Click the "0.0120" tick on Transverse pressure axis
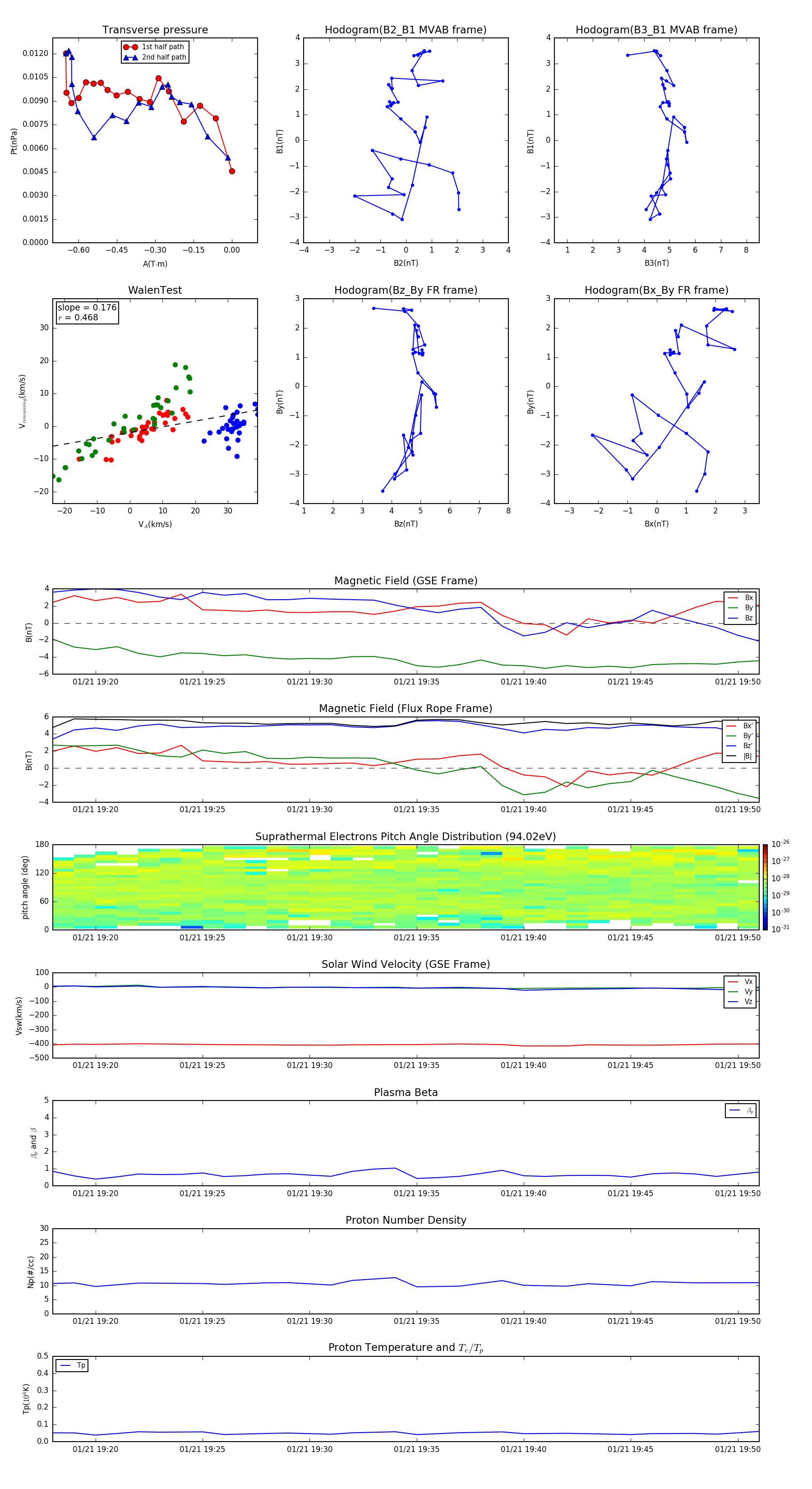The width and height of the screenshot is (812, 1489). pos(35,54)
